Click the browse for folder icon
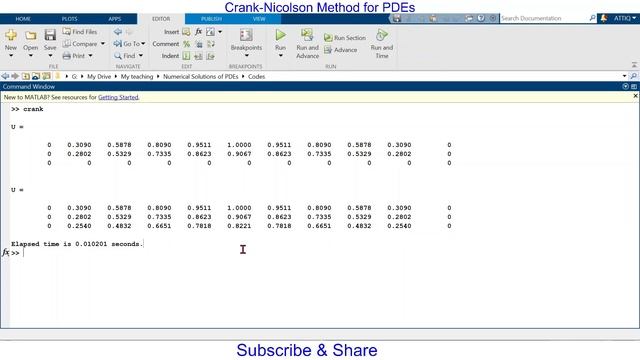Image resolution: width=640 pixels, height=360 pixels. [x=36, y=76]
